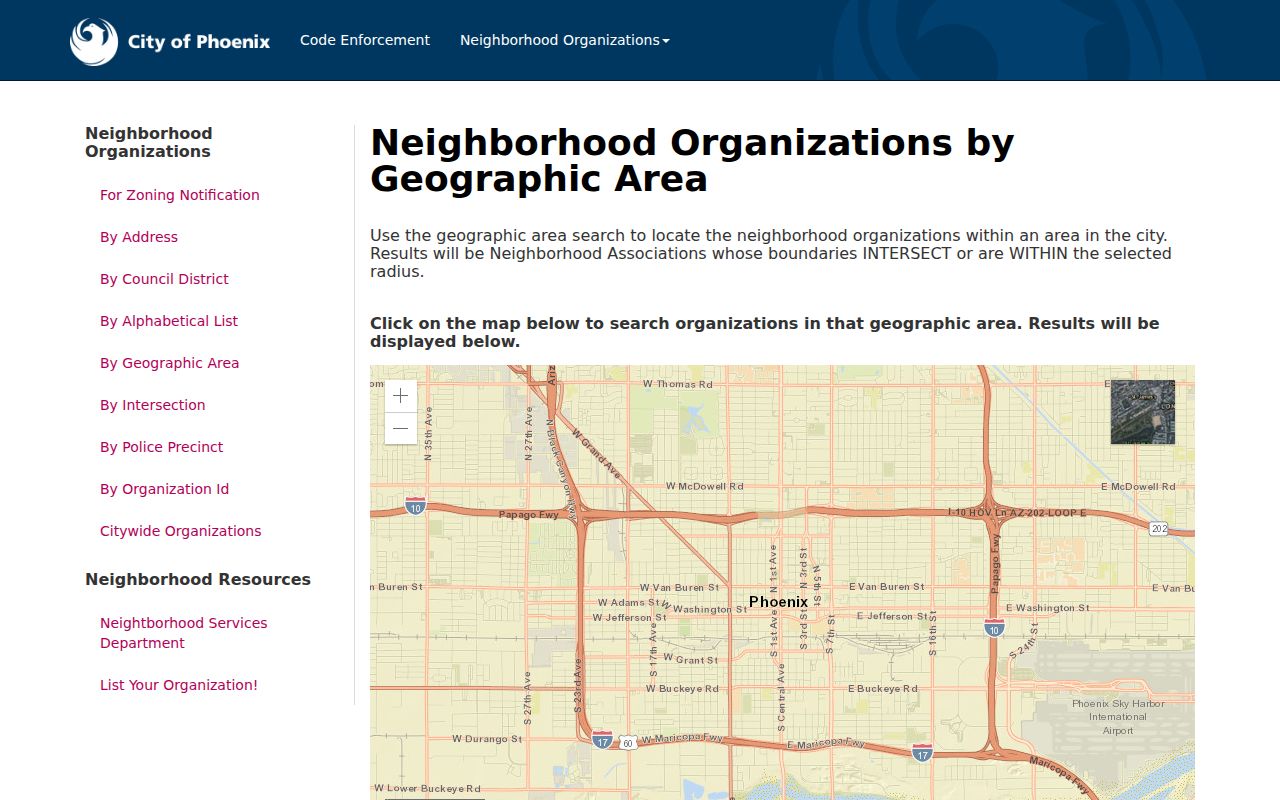Click the I-10 shield near Papago Fwy
1280x800 pixels.
click(x=415, y=506)
